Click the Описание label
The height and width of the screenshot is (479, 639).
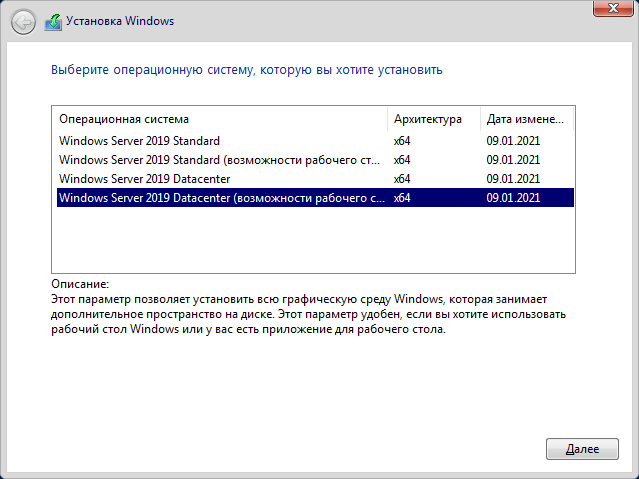80,284
